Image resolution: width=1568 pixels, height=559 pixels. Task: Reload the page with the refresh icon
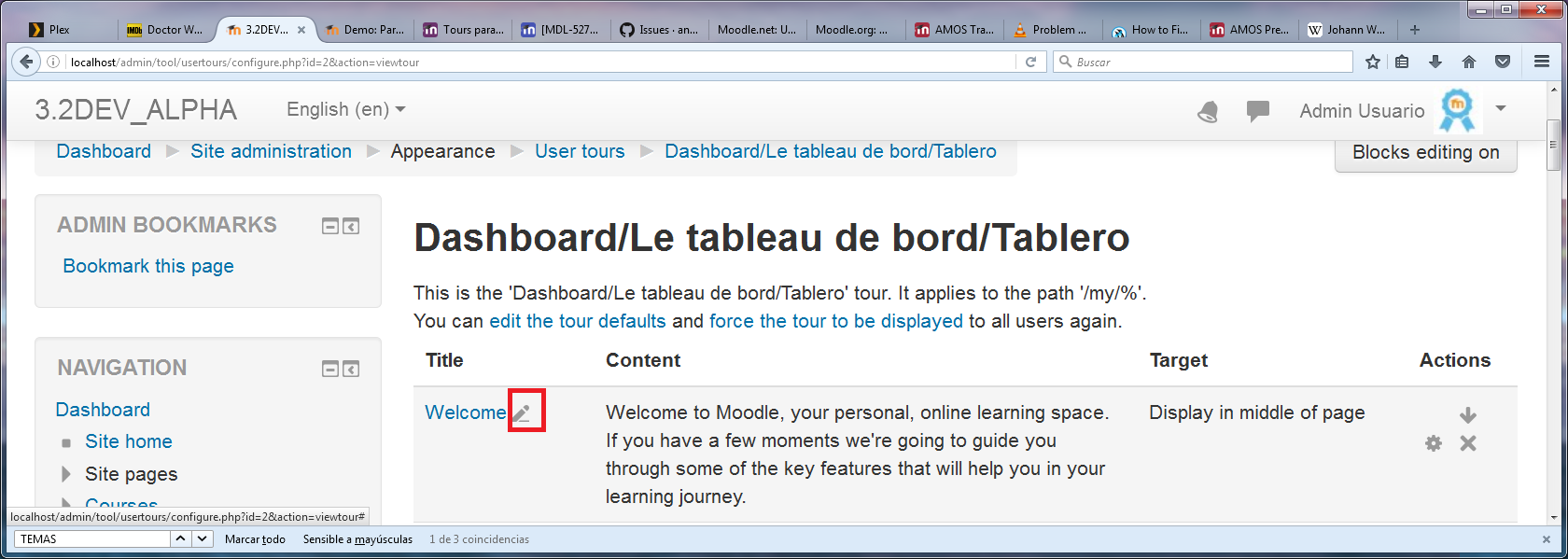1030,62
